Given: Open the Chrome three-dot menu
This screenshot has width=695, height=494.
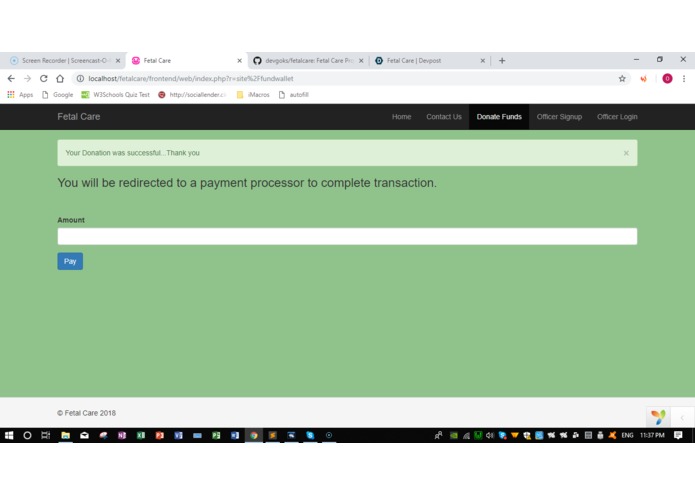Looking at the screenshot, I should coord(684,78).
